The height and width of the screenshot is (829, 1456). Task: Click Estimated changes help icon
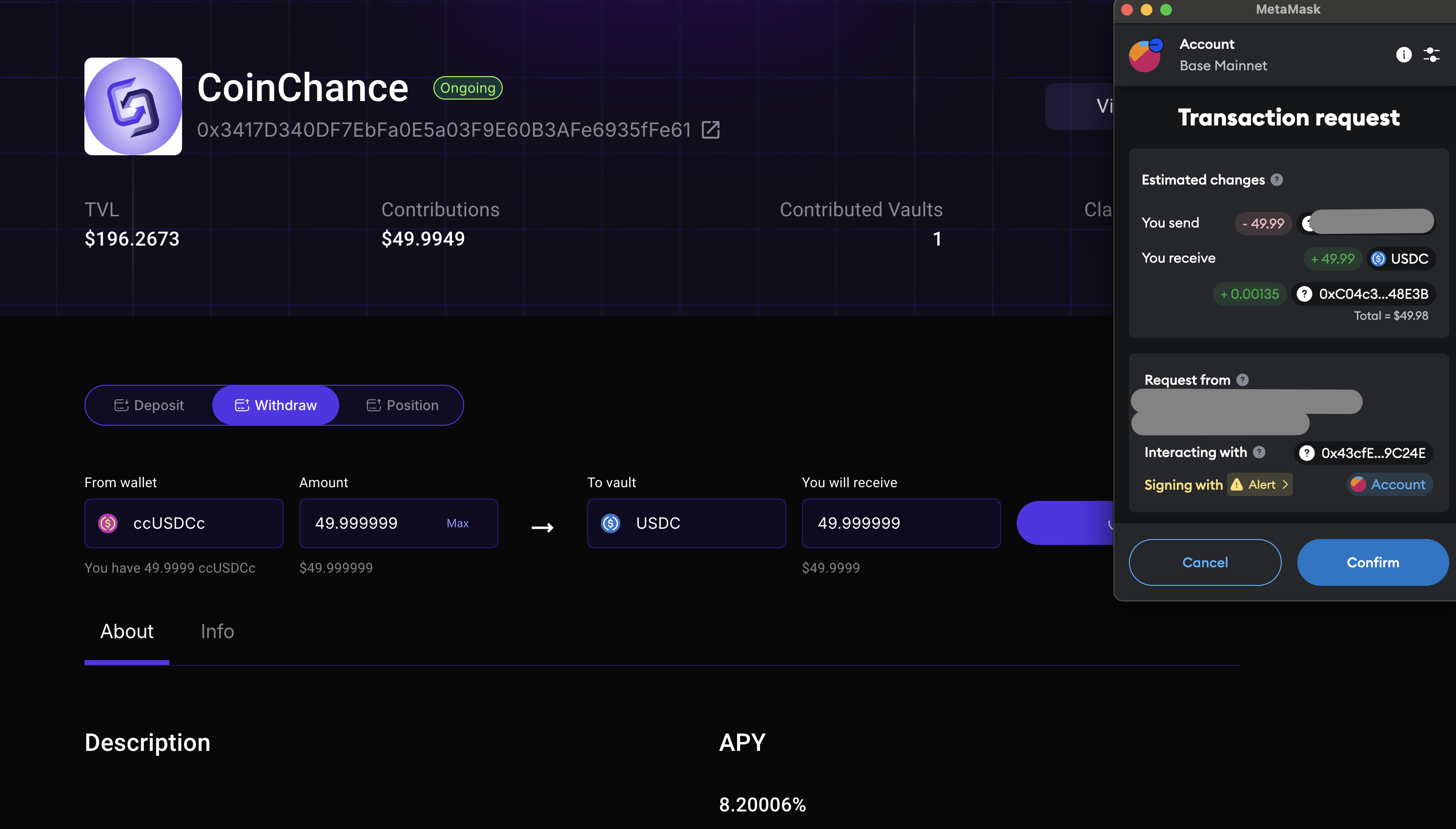coord(1277,180)
